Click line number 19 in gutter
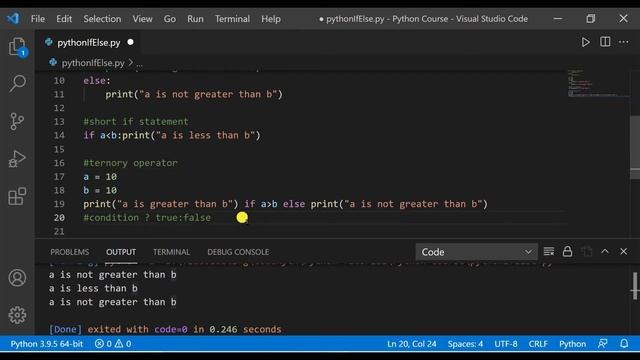Viewport: 640px width, 360px height. pos(59,204)
